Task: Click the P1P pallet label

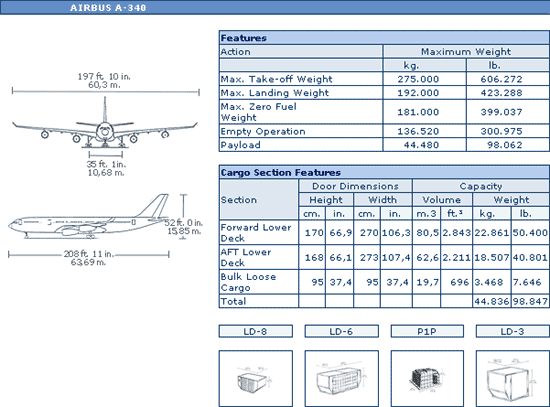Action: point(427,332)
